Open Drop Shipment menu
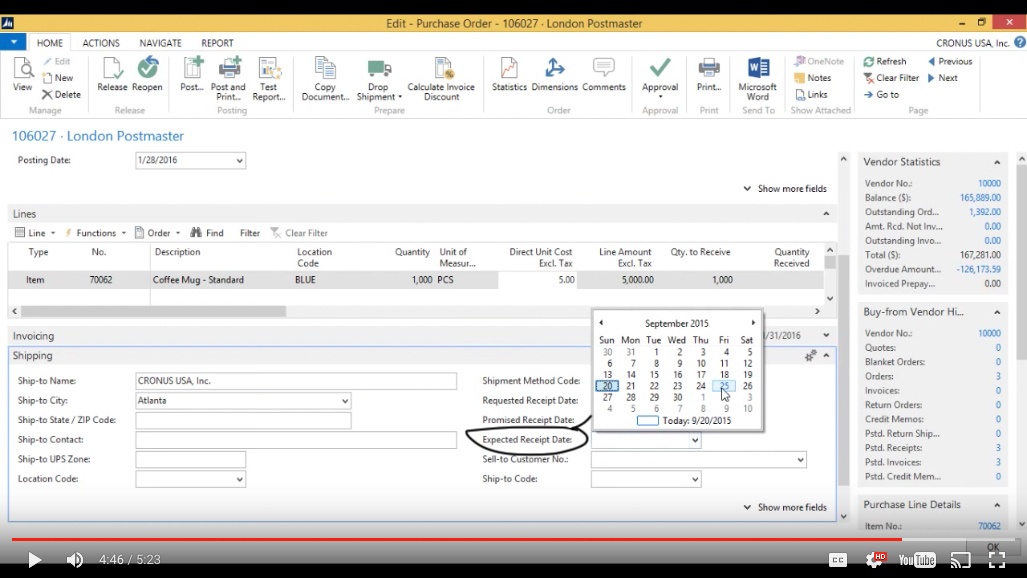This screenshot has height=578, width=1027. [379, 79]
